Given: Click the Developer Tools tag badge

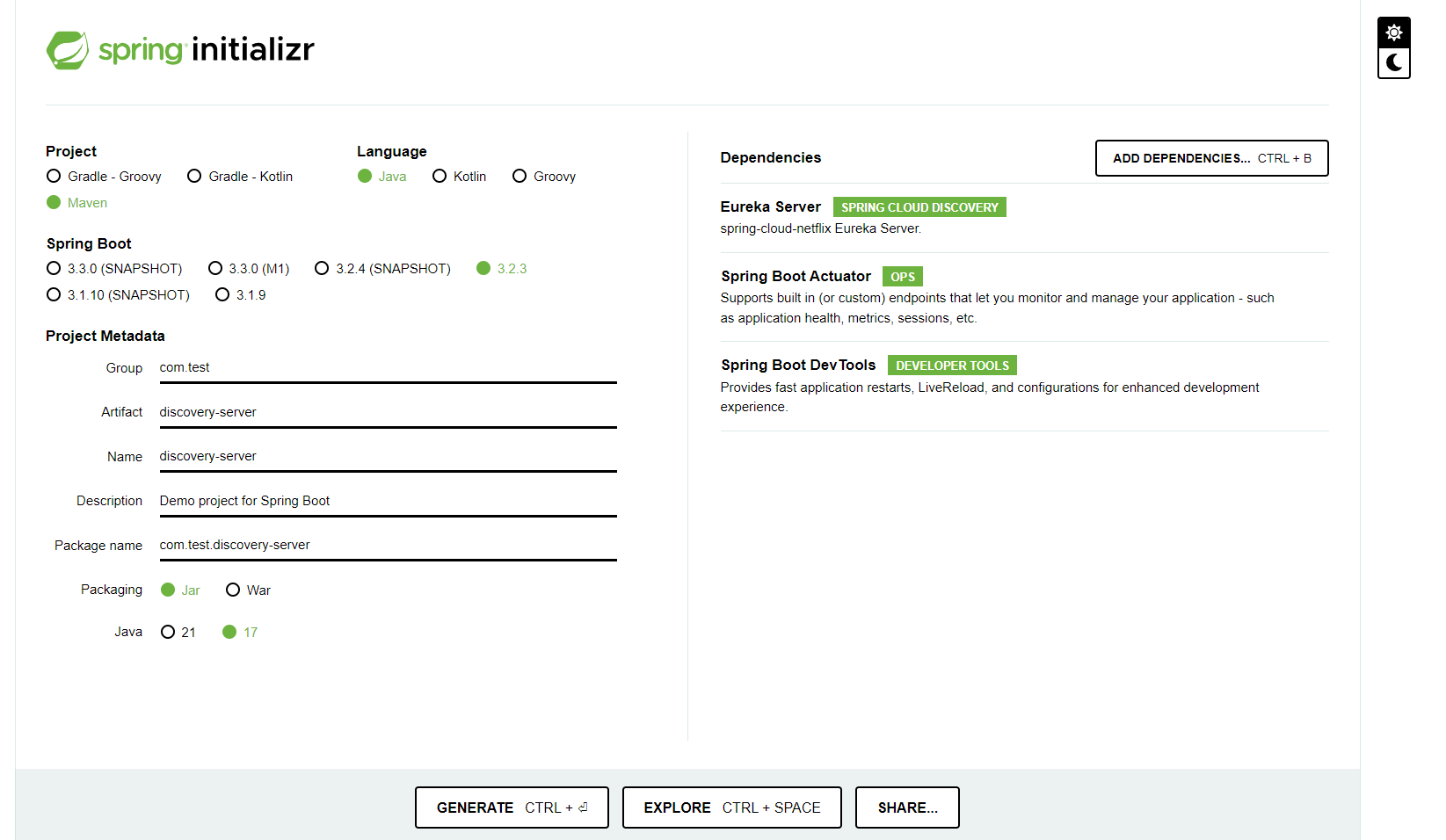Looking at the screenshot, I should pos(952,366).
